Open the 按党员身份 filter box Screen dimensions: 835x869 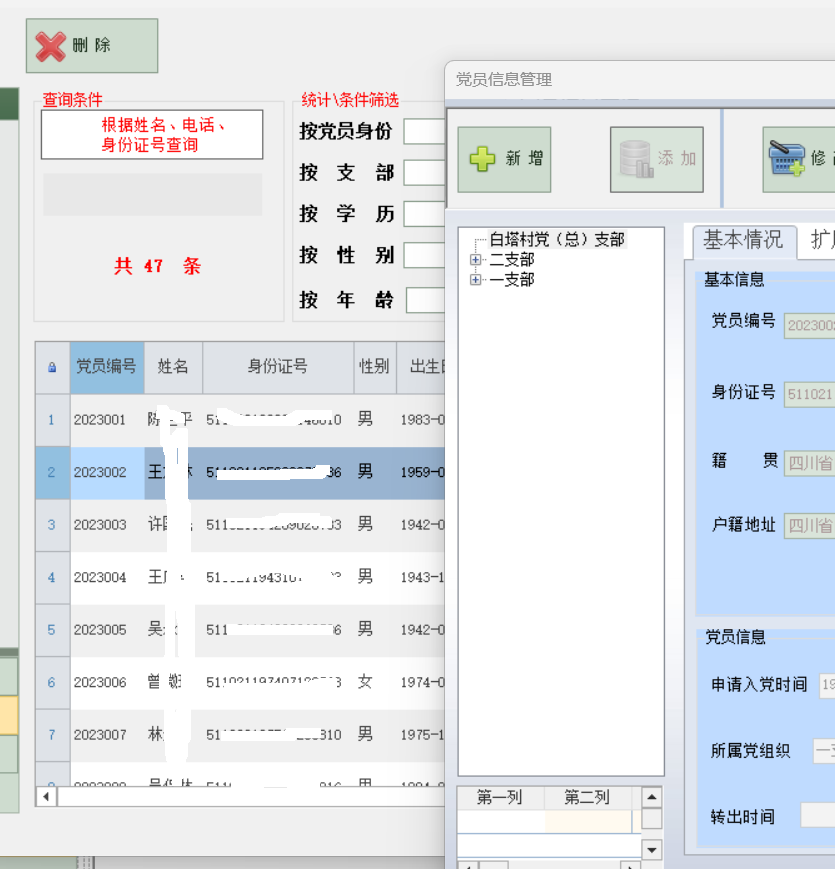pyautogui.click(x=424, y=132)
